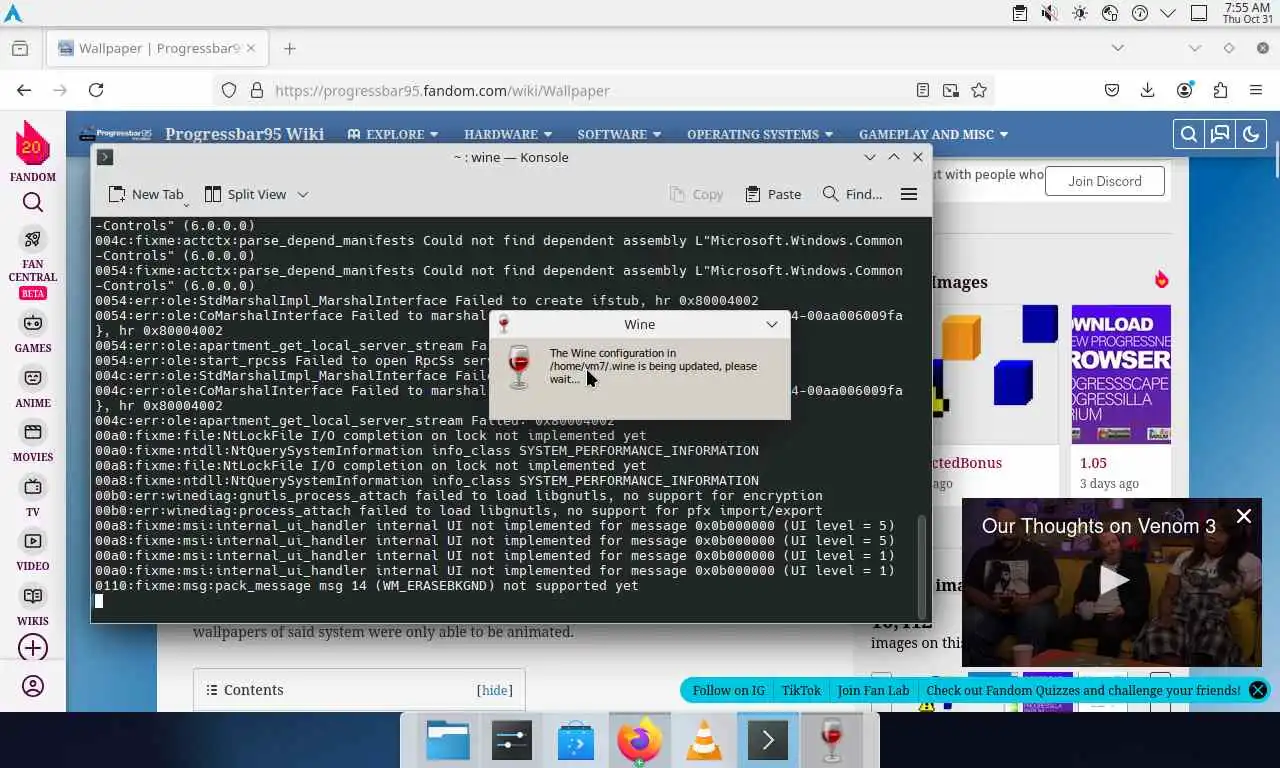Bookmark this page with star icon
The width and height of the screenshot is (1280, 768).
(979, 90)
